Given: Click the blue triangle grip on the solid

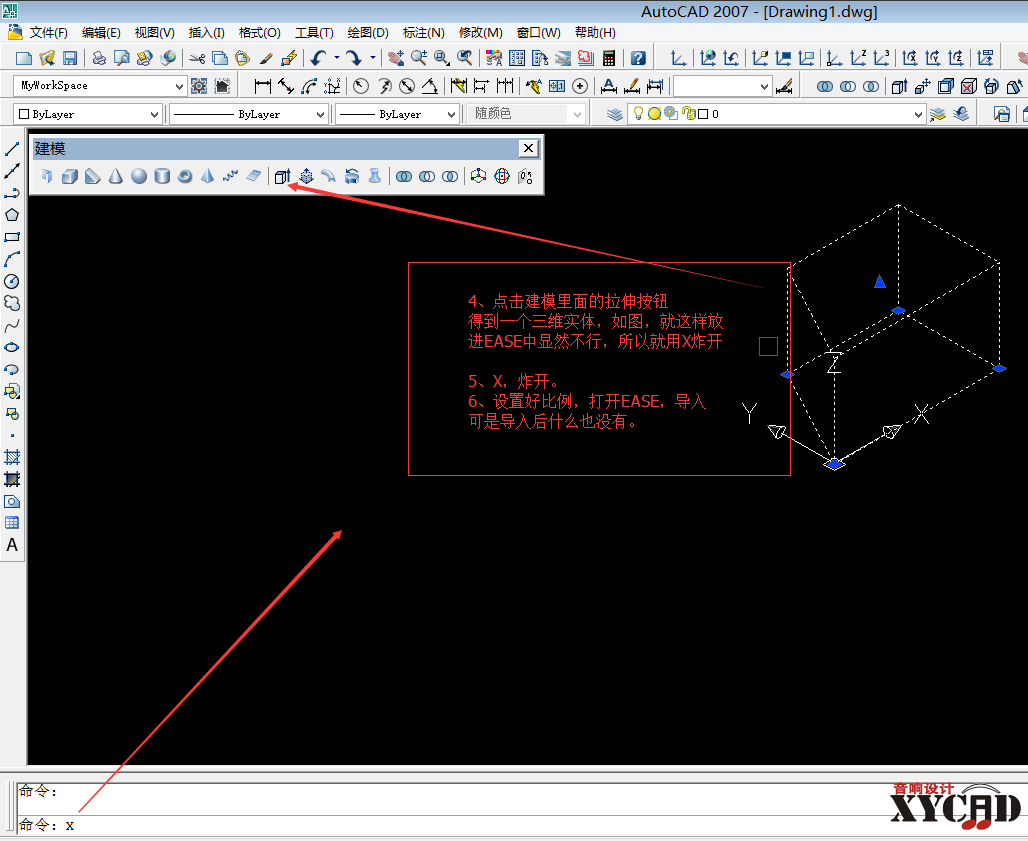Looking at the screenshot, I should pos(880,281).
